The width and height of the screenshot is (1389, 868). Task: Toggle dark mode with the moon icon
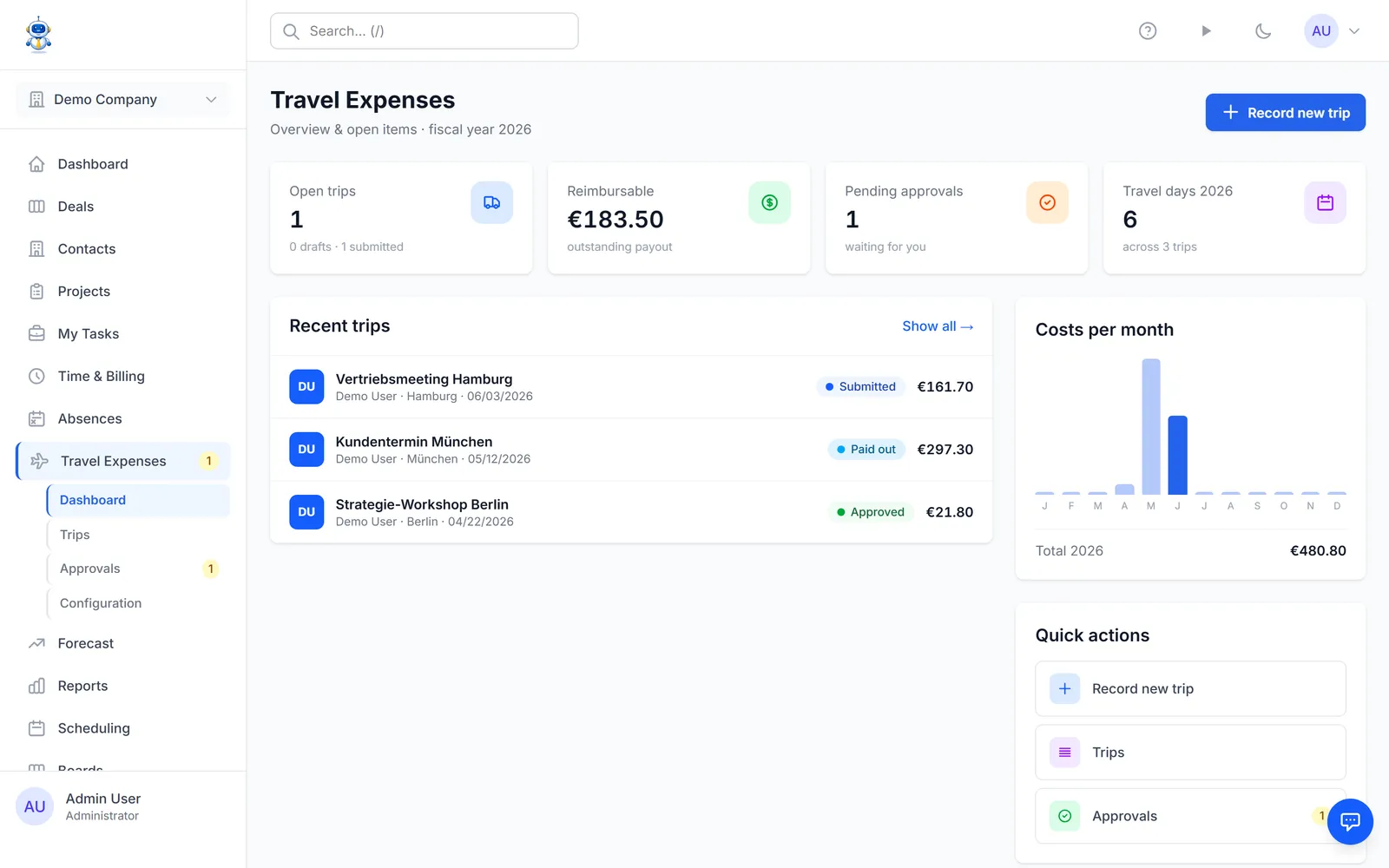[x=1263, y=31]
